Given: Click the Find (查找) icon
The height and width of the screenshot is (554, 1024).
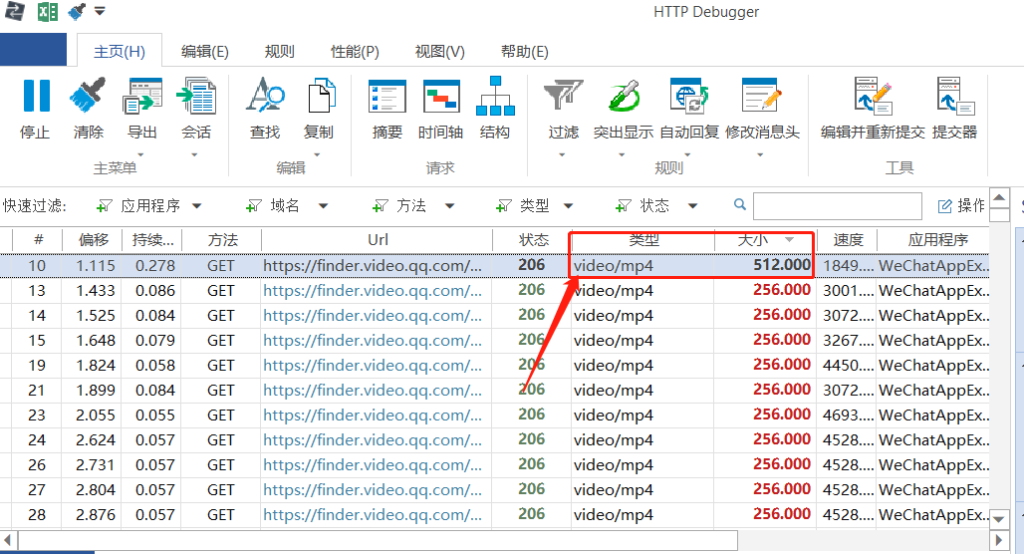Looking at the screenshot, I should pos(264,96).
